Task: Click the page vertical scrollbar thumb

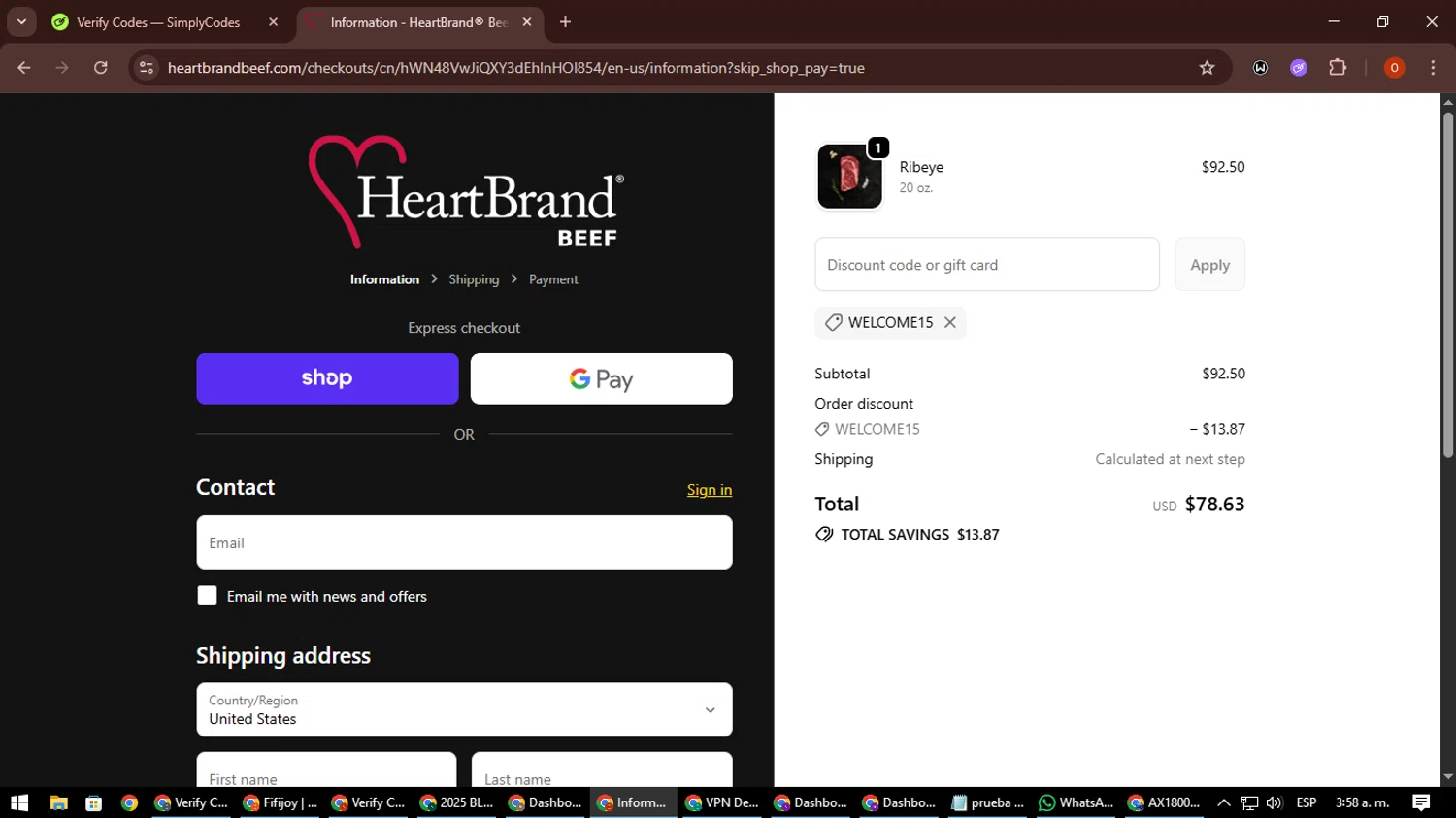Action: pyautogui.click(x=1448, y=283)
